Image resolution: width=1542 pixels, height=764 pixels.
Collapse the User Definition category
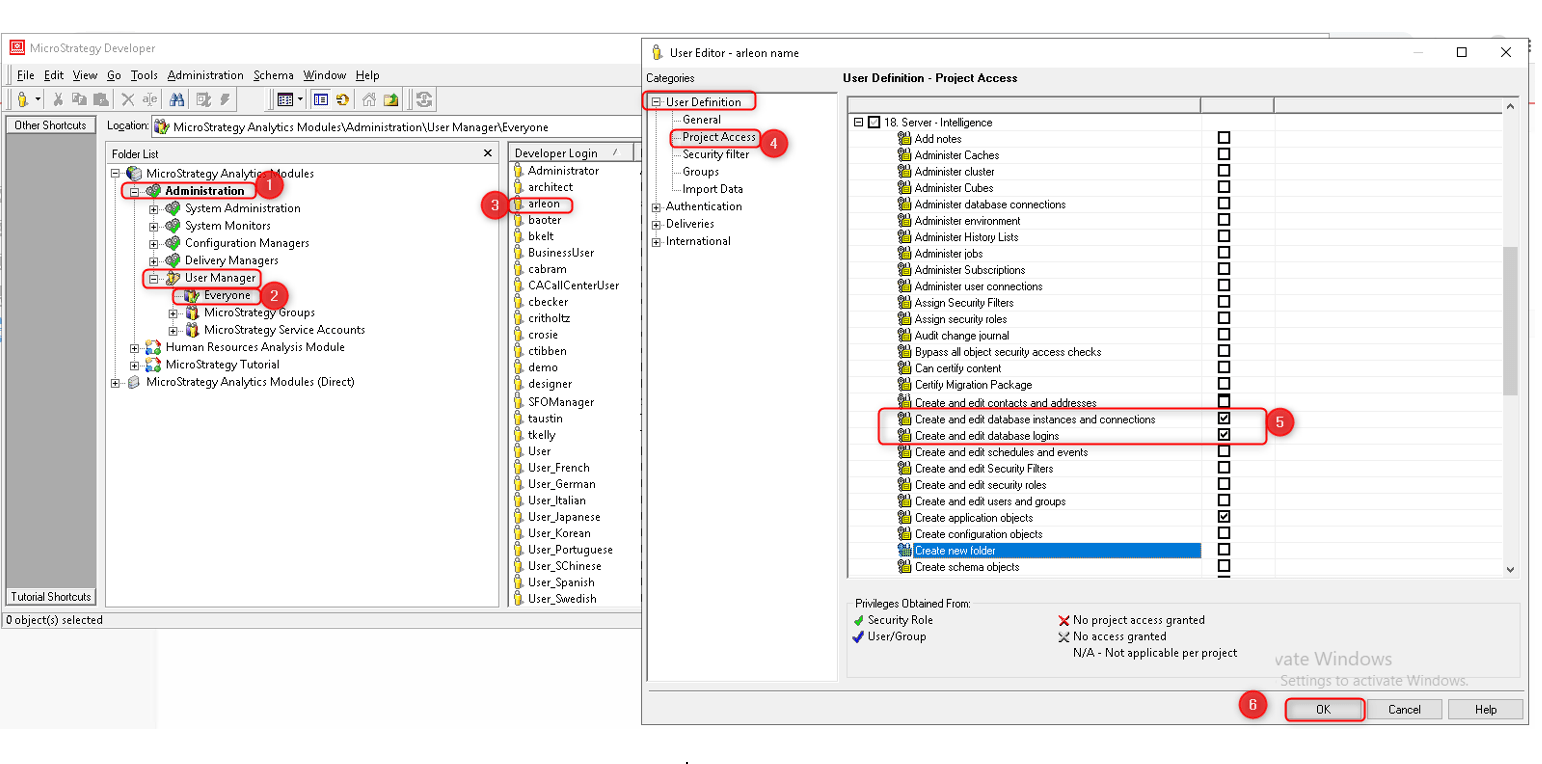point(657,102)
